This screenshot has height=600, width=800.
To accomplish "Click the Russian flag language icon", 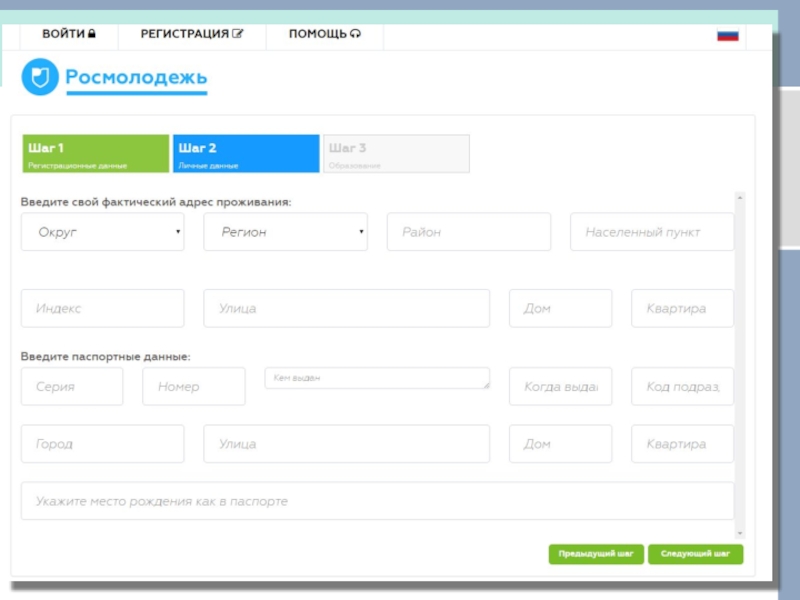I will pos(727,34).
